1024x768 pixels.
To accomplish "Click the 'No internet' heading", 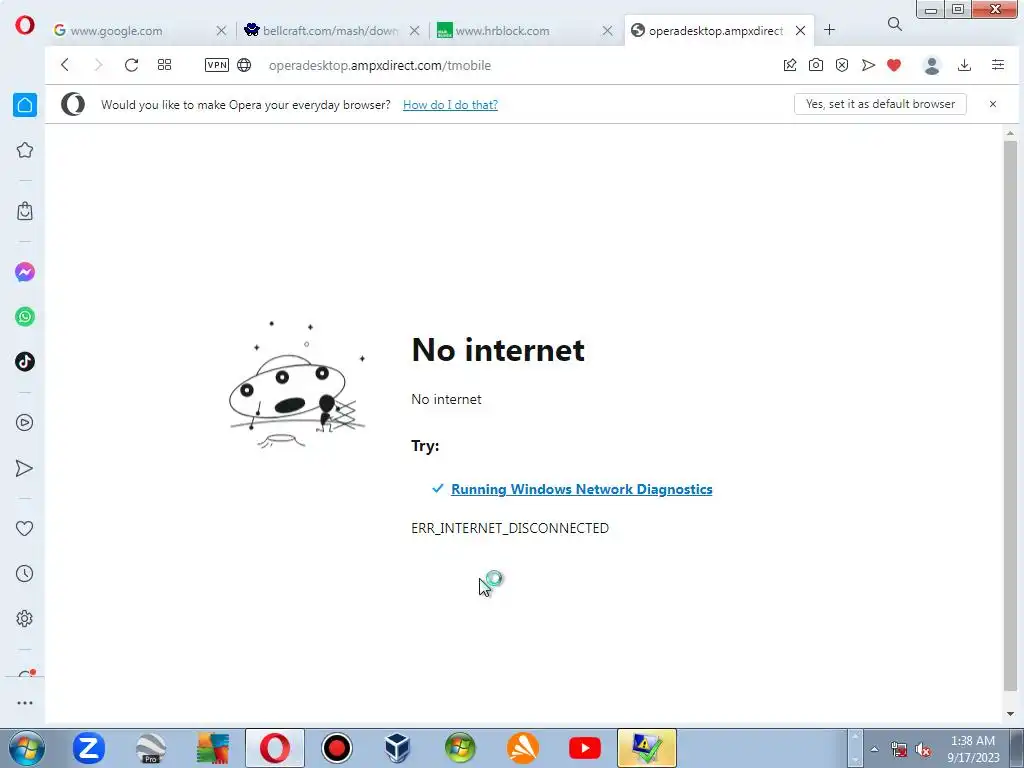I will coord(498,349).
